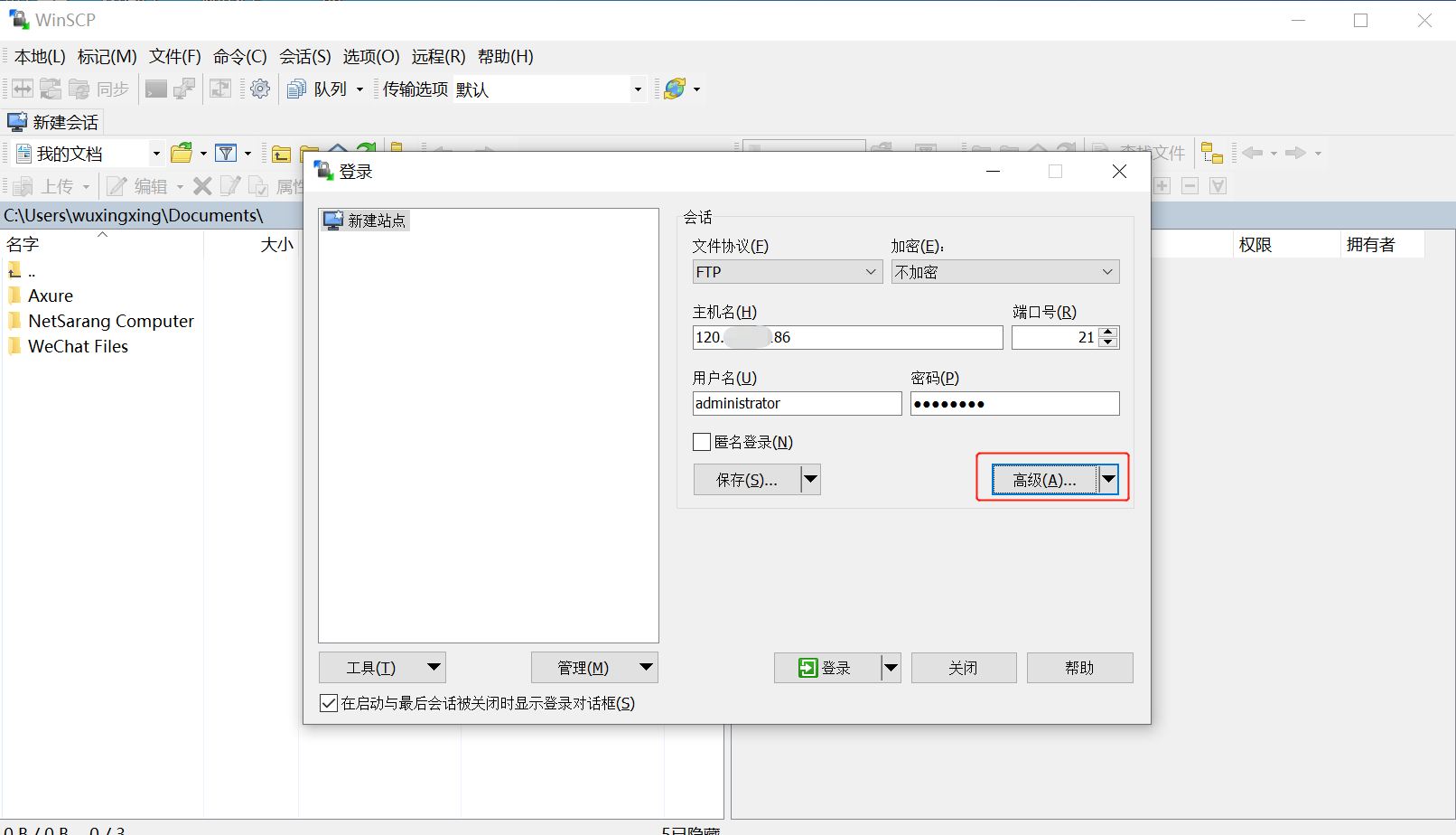Click the invert selection icon
The height and width of the screenshot is (835, 1456).
tap(1218, 185)
